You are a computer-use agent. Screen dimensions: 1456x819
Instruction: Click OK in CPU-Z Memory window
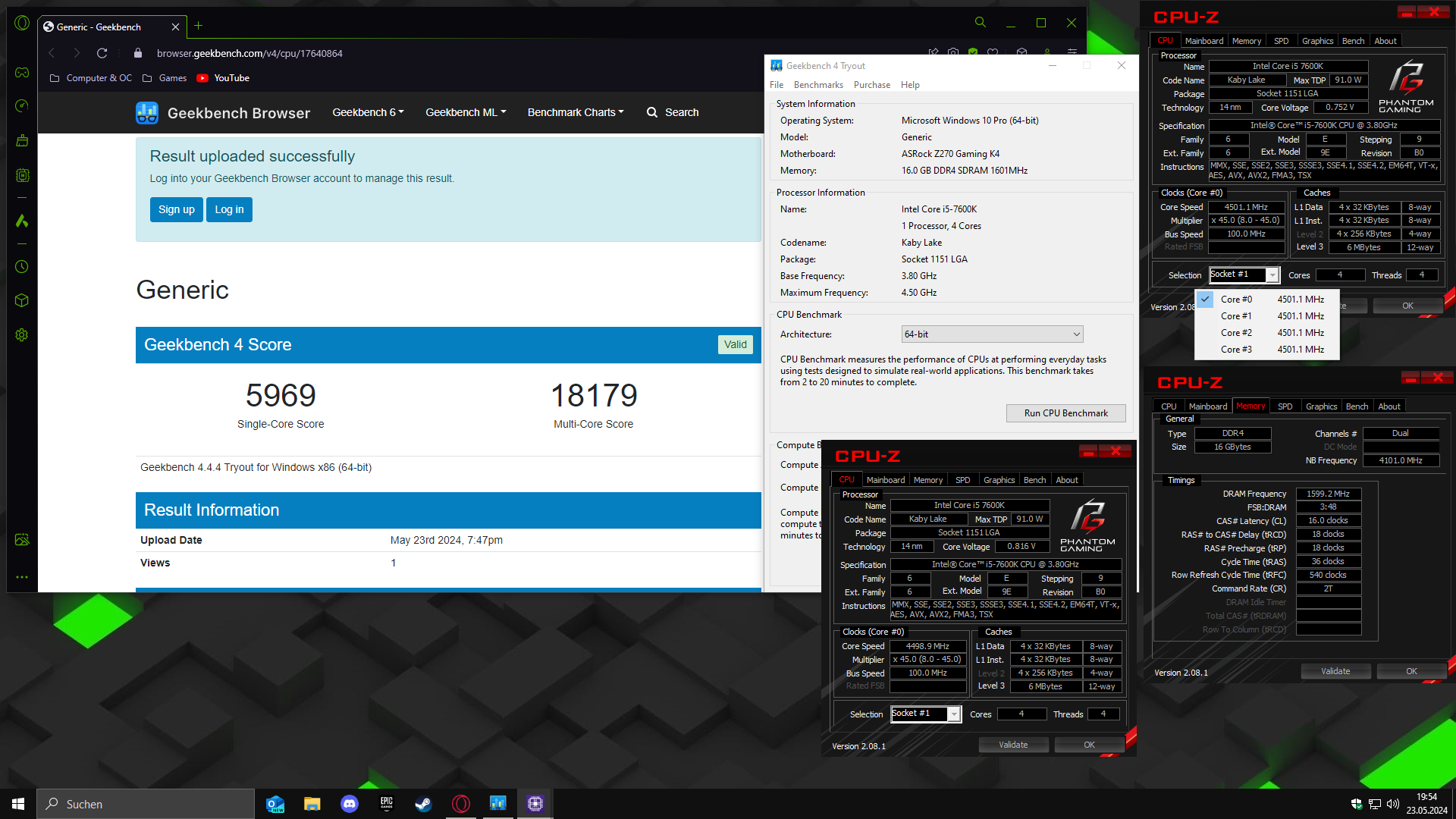click(1411, 671)
